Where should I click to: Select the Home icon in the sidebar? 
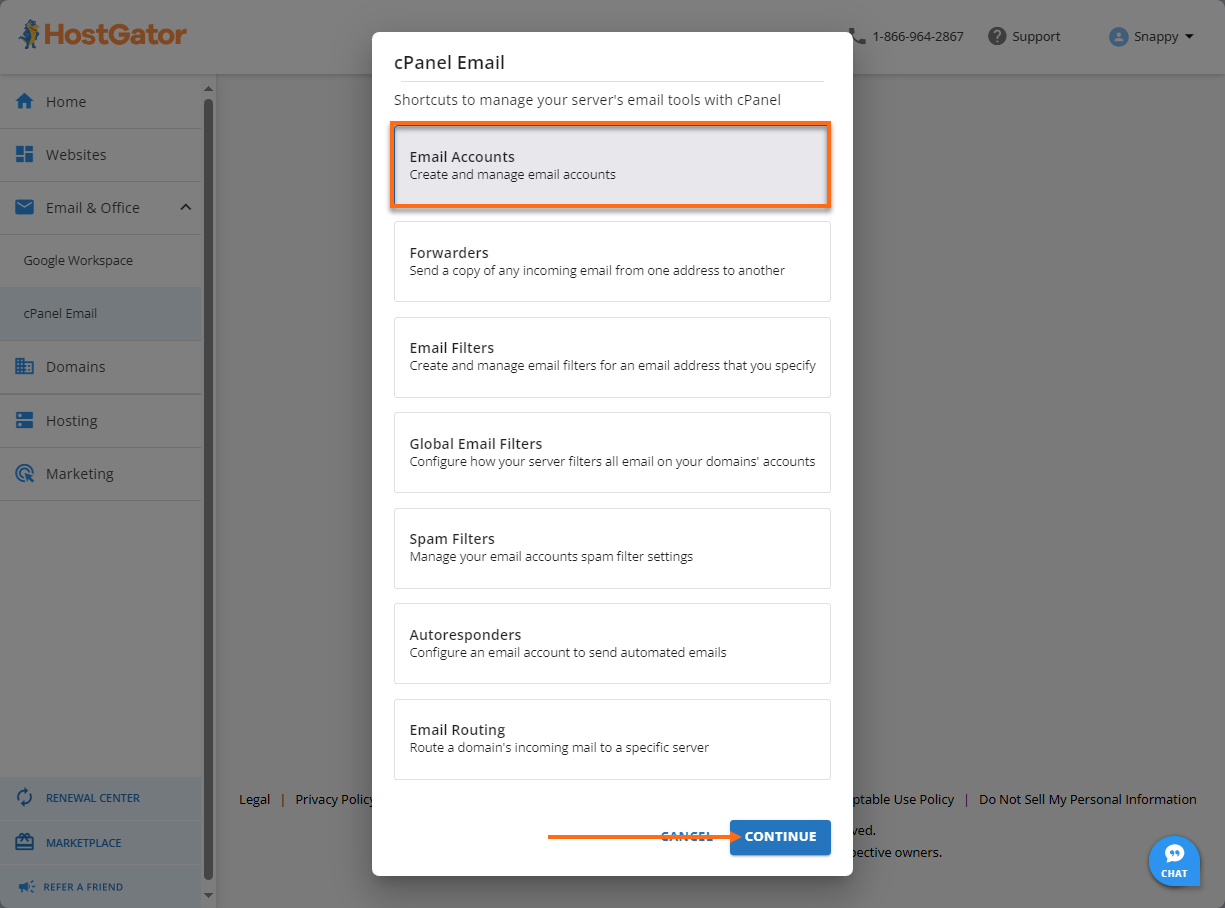24,100
